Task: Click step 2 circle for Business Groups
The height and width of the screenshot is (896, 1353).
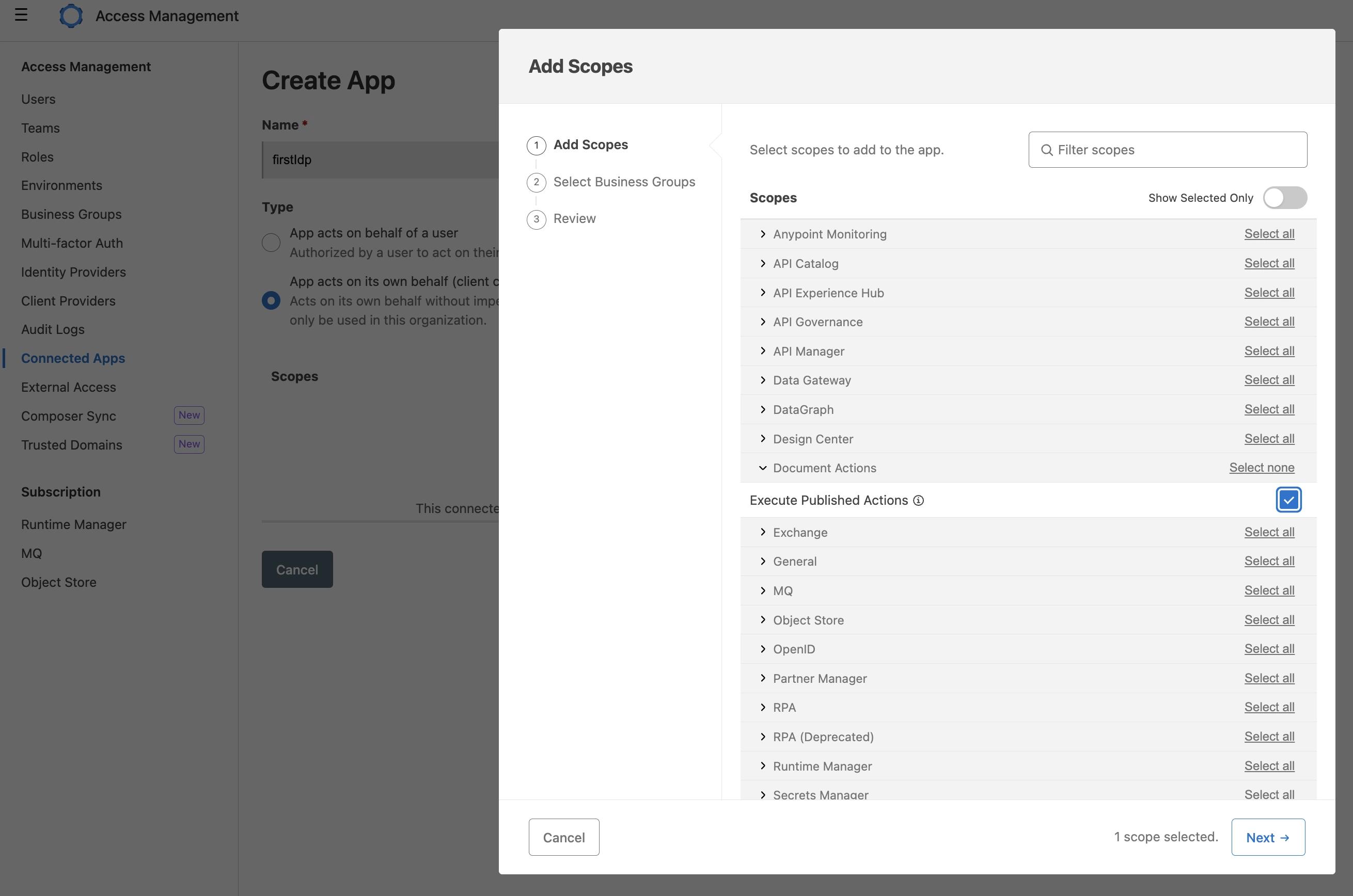Action: click(x=536, y=182)
